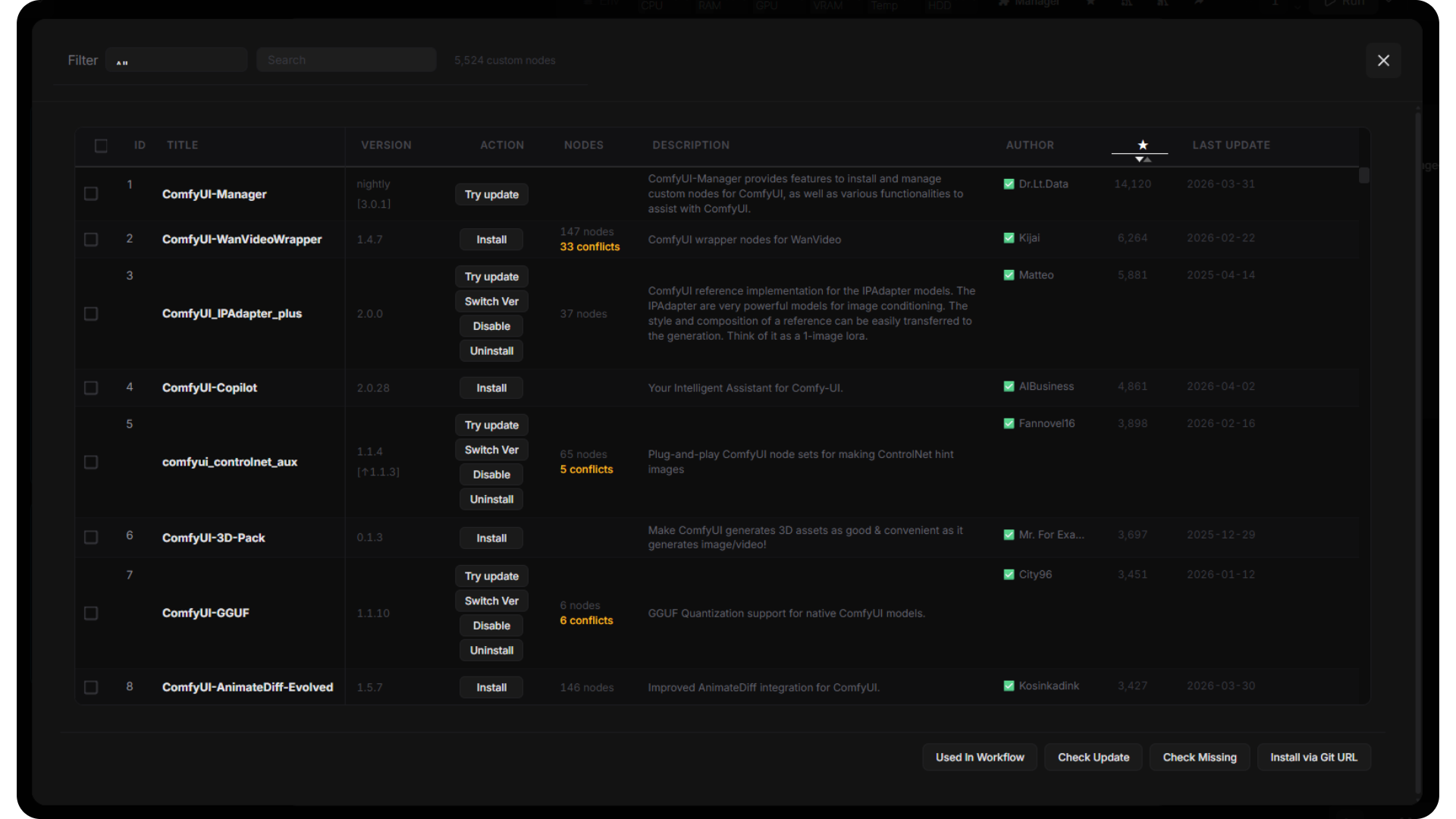Image resolution: width=1456 pixels, height=819 pixels.
Task: Click the 14,120 stars value
Action: tap(1132, 184)
